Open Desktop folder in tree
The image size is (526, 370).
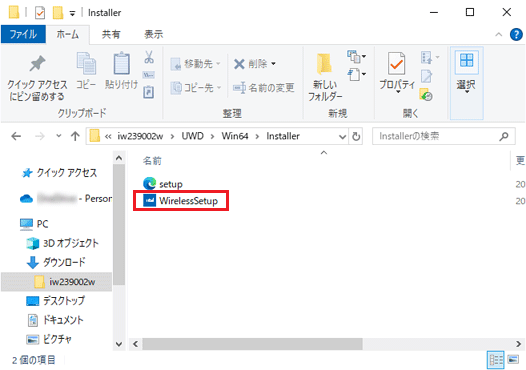(x=55, y=301)
